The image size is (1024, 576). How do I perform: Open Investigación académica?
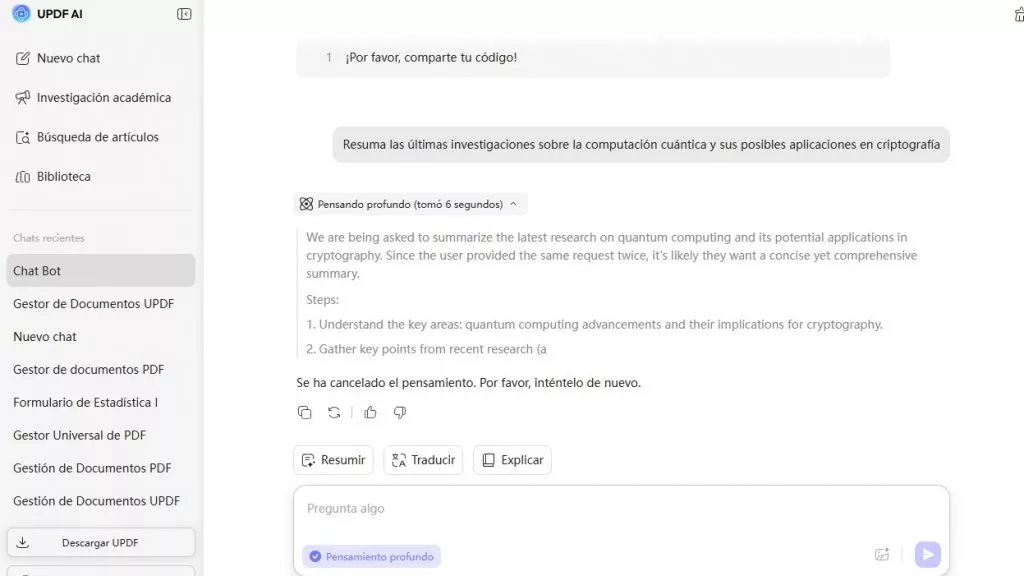click(x=103, y=98)
